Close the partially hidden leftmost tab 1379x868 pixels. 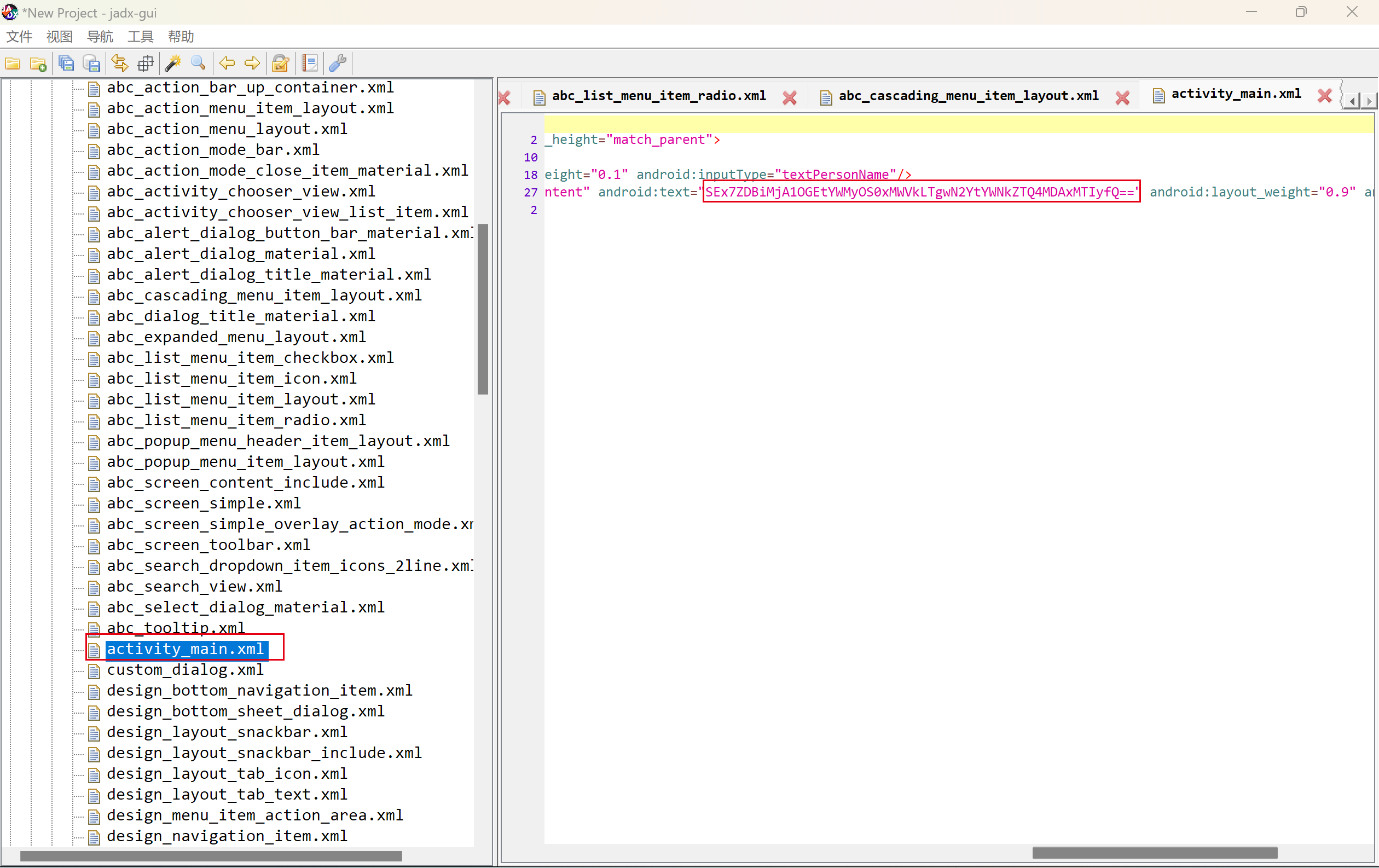tap(505, 97)
